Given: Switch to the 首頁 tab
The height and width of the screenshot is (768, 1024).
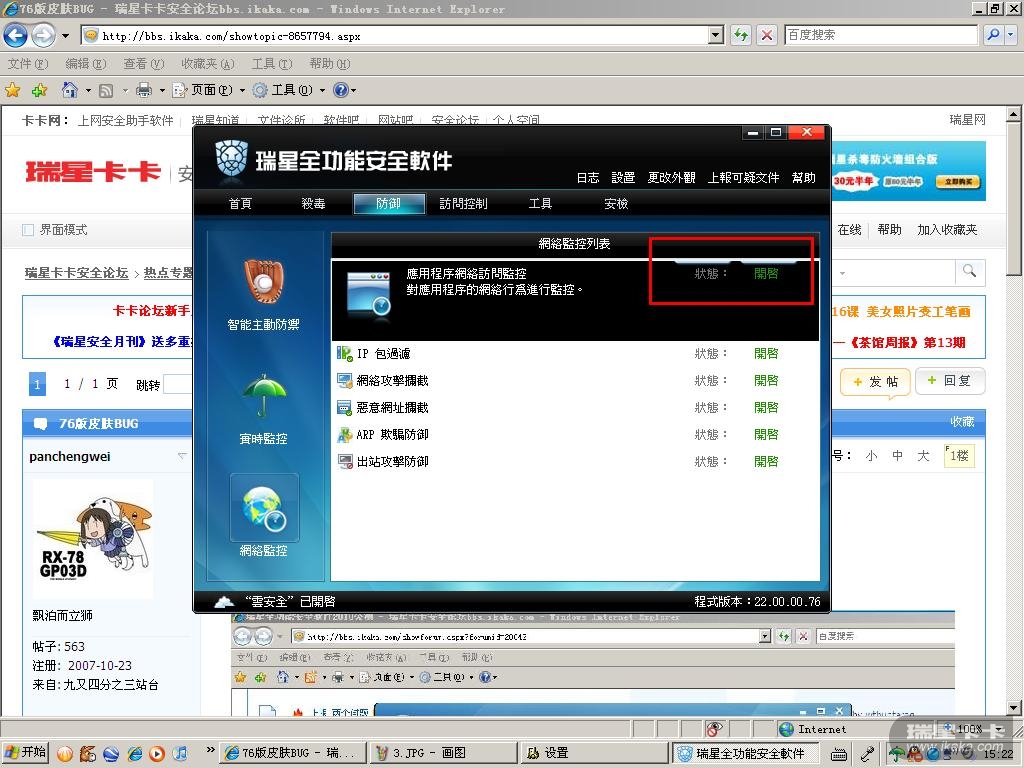Looking at the screenshot, I should pyautogui.click(x=240, y=204).
